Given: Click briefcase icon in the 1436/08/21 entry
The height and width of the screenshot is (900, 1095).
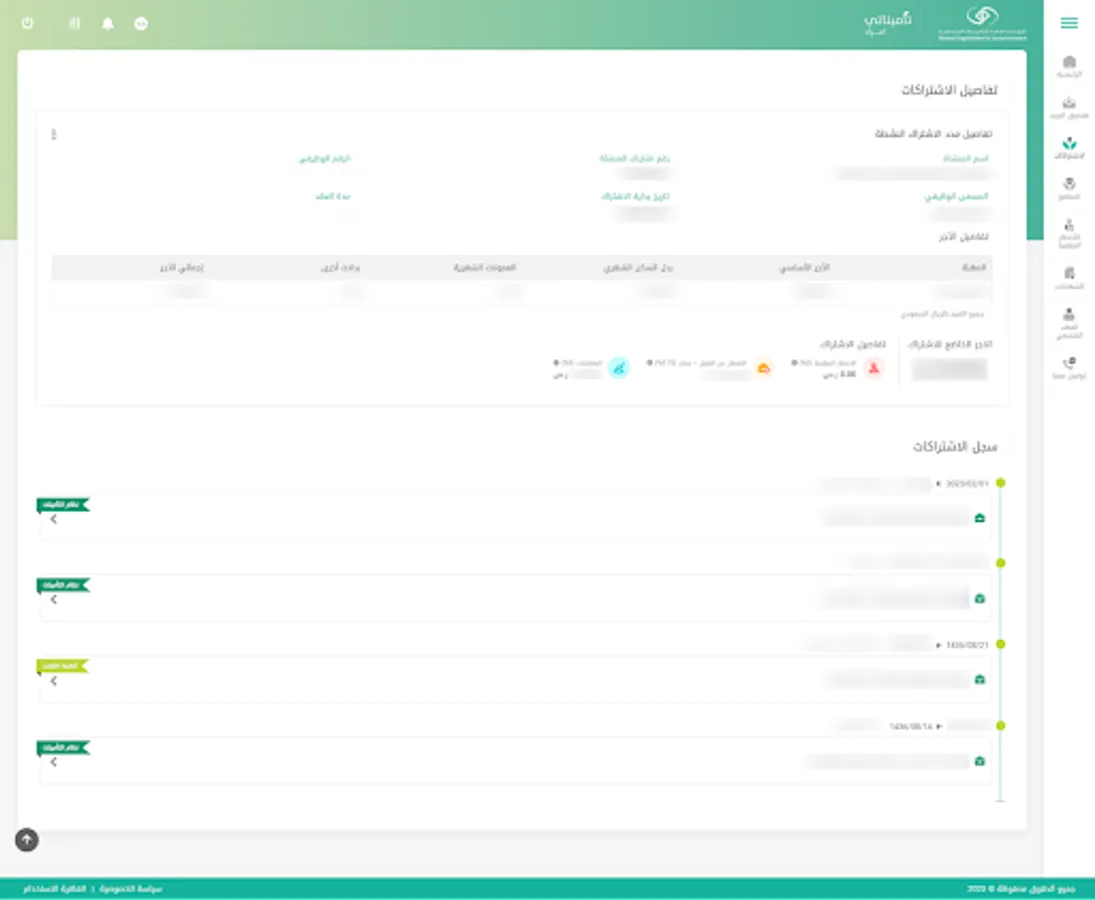Looking at the screenshot, I should pyautogui.click(x=980, y=679).
